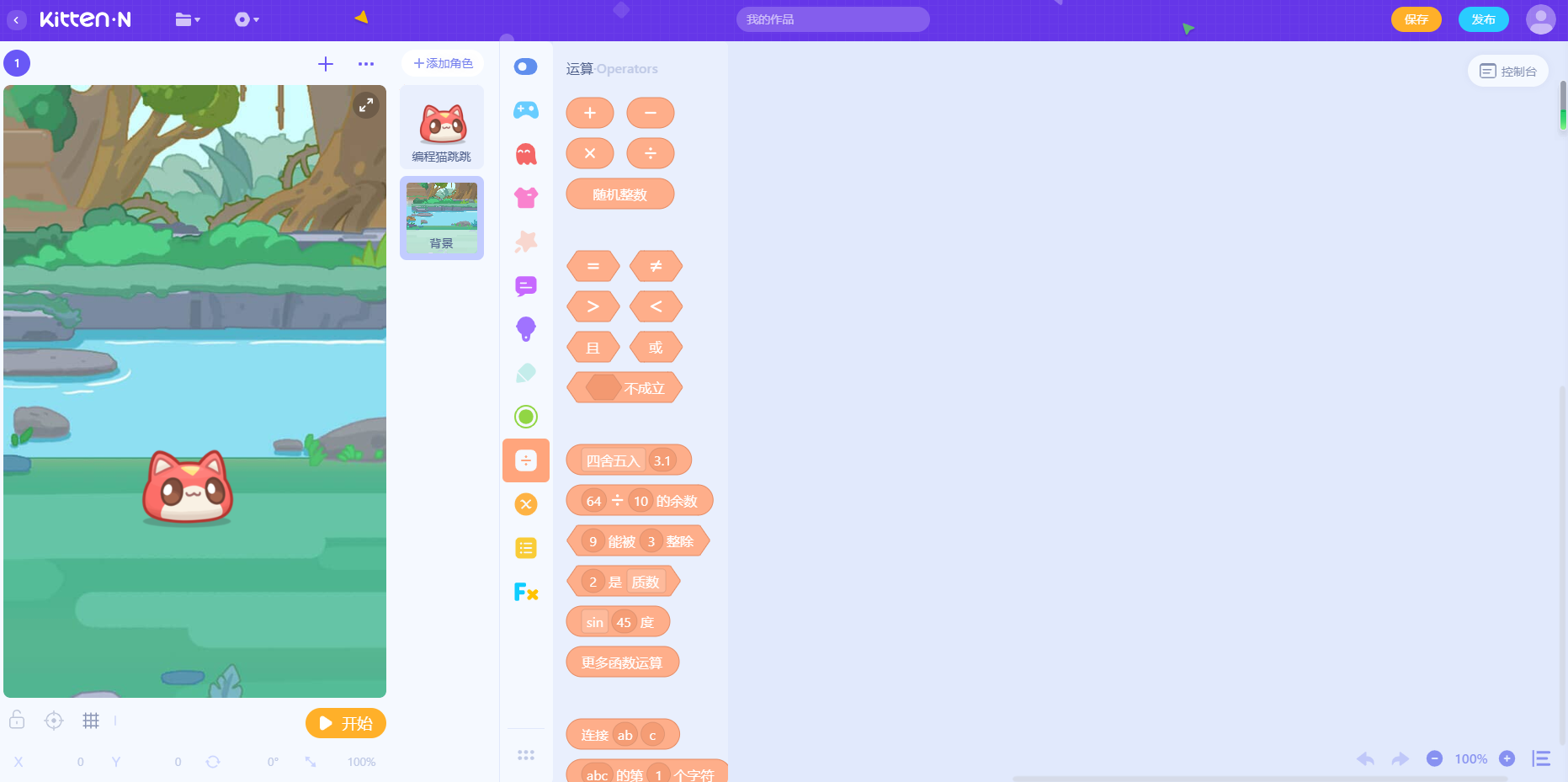Open the settings gear dropdown
The image size is (1568, 782).
point(246,19)
